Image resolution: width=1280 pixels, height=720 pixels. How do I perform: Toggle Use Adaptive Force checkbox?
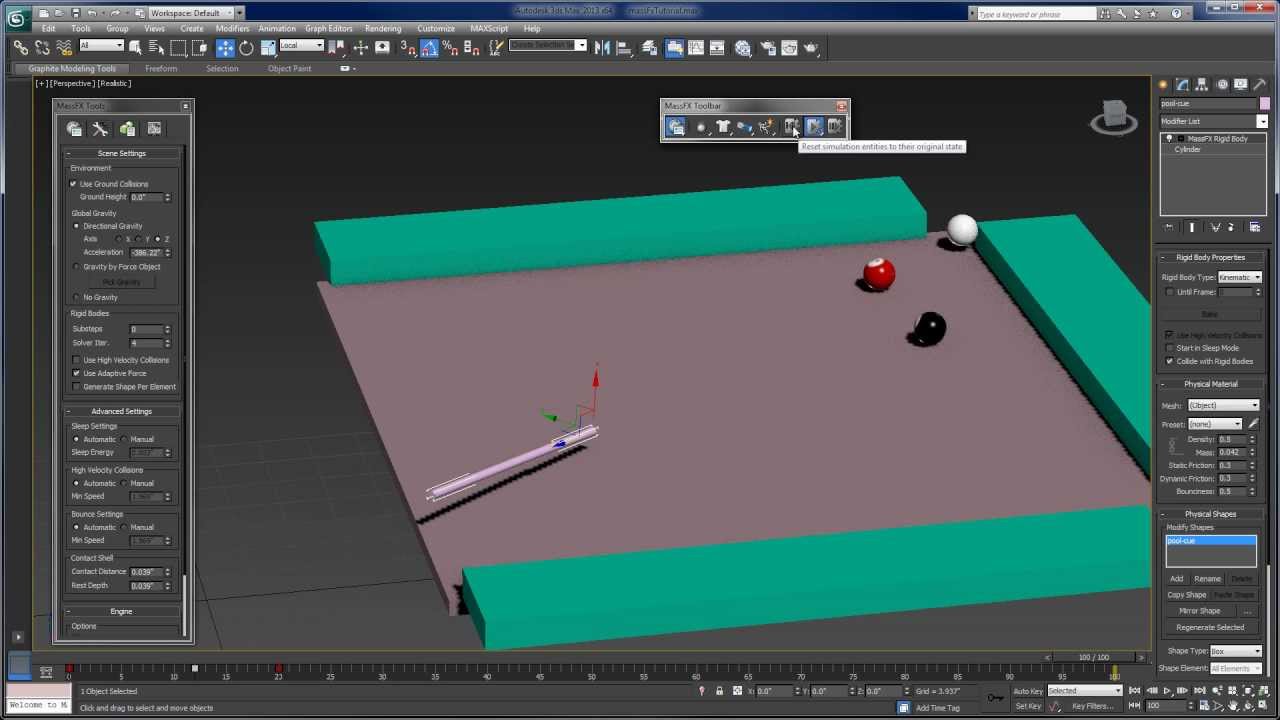click(x=77, y=373)
